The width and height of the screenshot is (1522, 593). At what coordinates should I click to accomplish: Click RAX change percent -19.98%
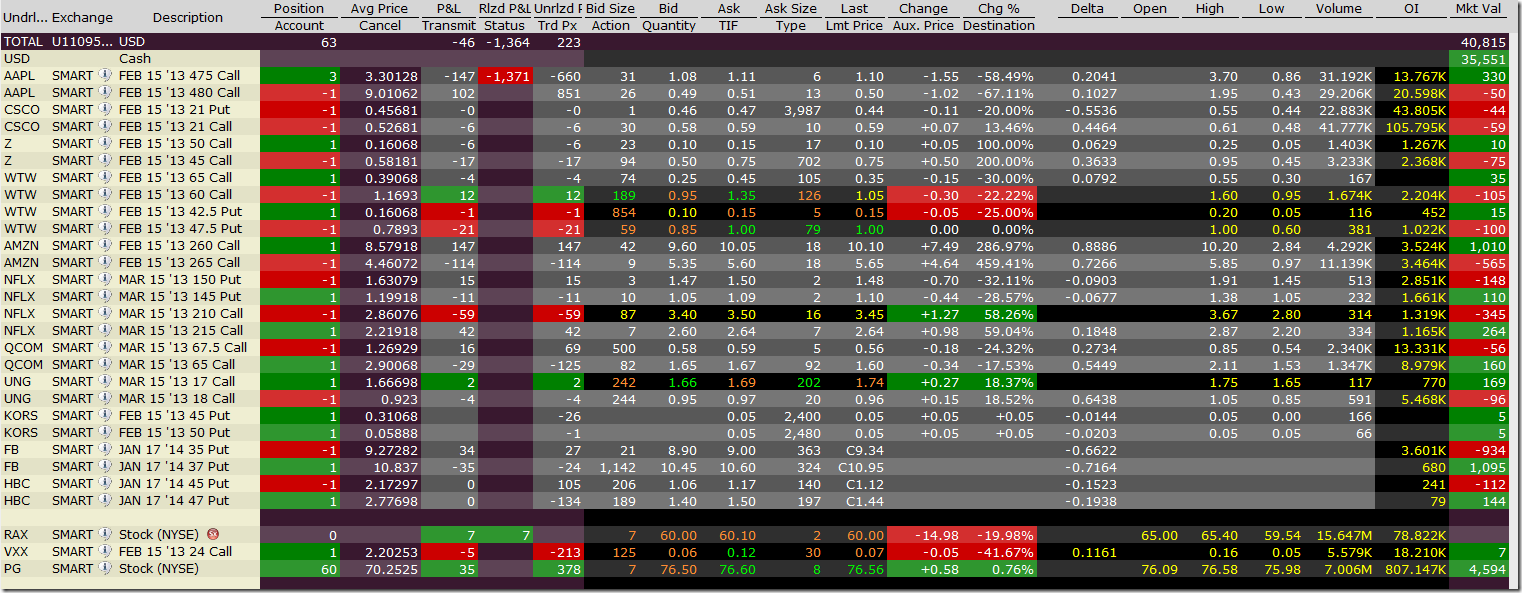point(1005,535)
